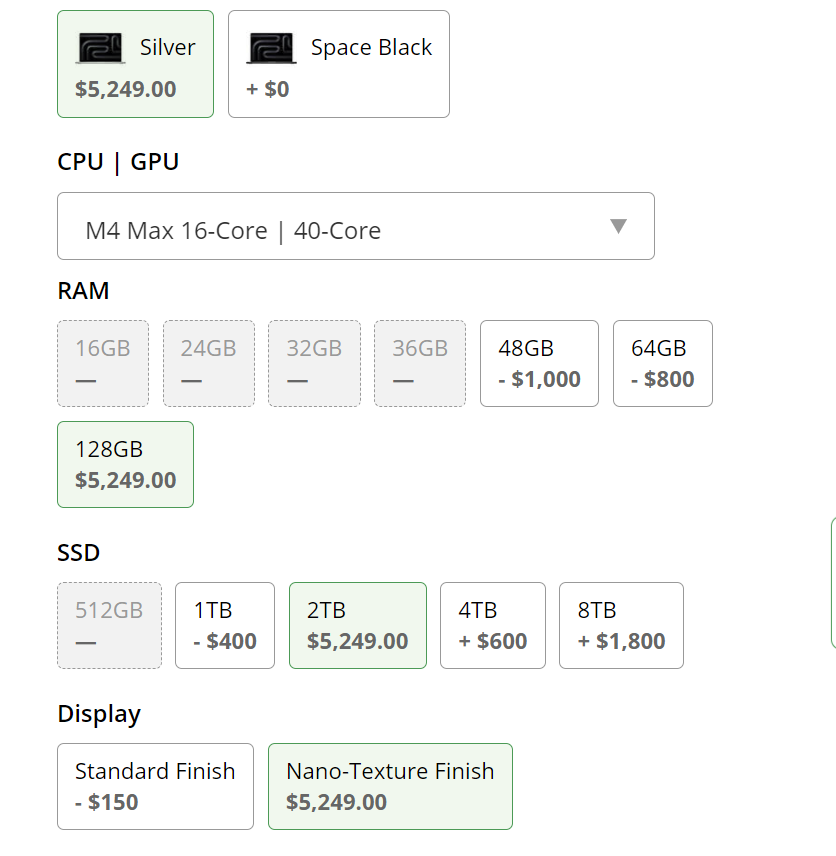Open the CPU | GPU dropdown
The height and width of the screenshot is (856, 836).
355,226
